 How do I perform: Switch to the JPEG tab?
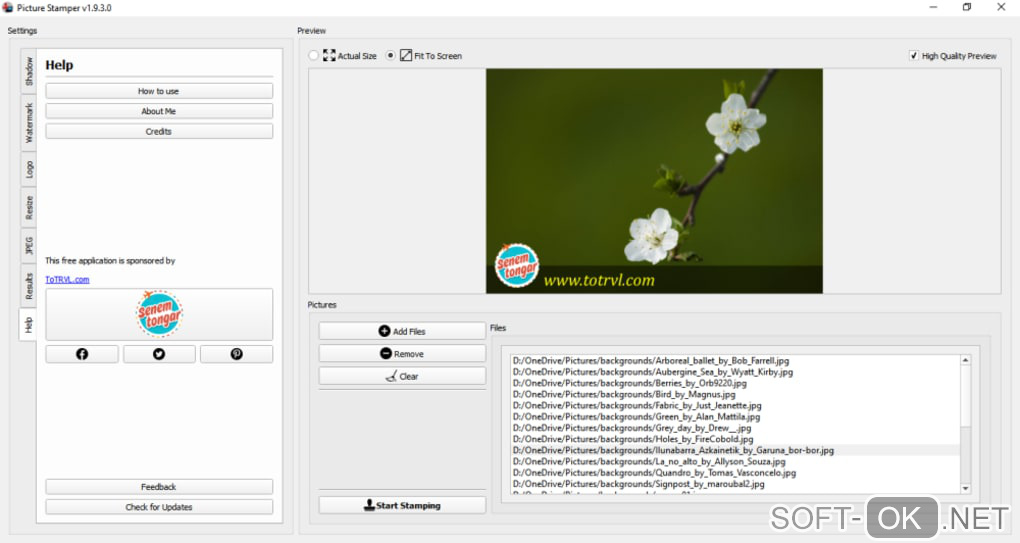pos(29,245)
